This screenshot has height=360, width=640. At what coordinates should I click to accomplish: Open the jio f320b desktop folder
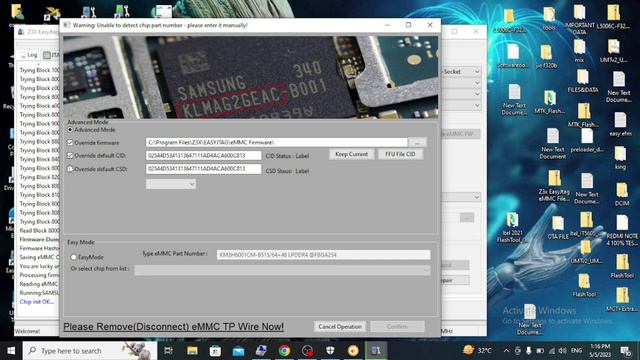(x=547, y=56)
